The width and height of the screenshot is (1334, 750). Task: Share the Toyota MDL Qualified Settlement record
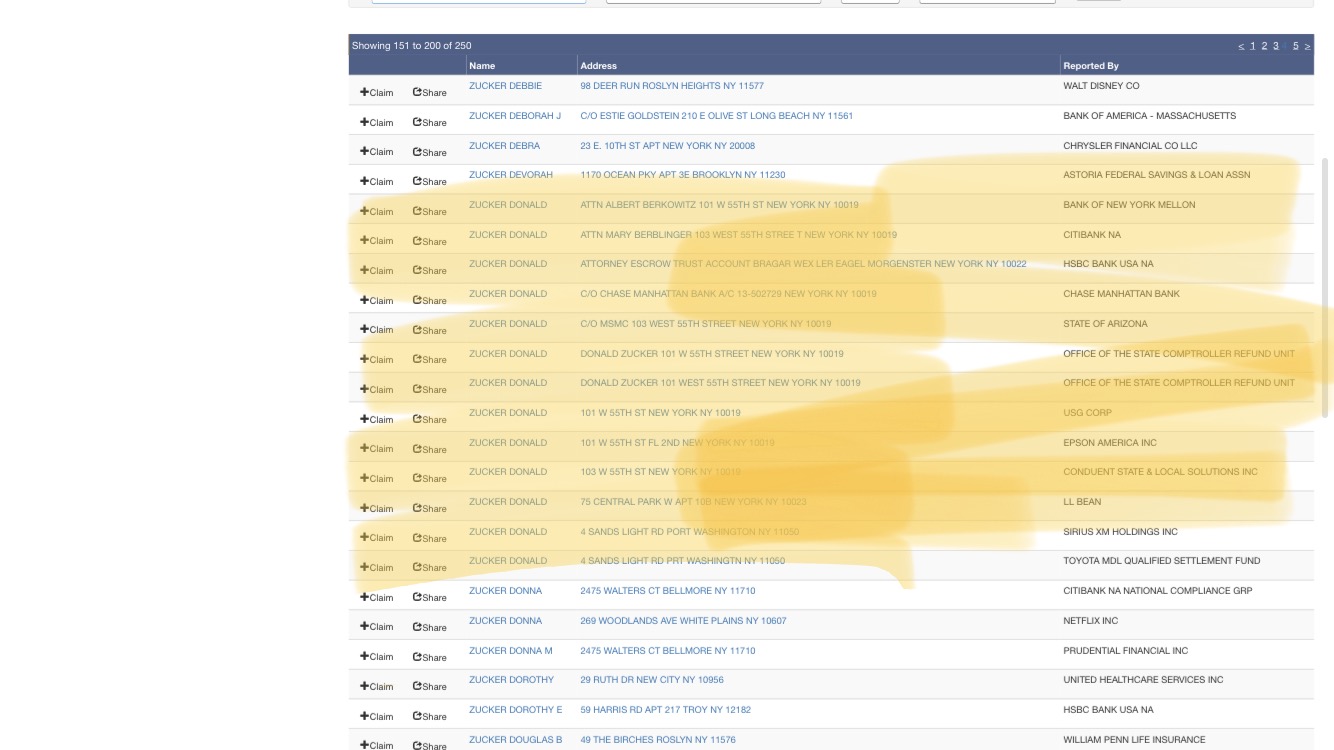430,567
